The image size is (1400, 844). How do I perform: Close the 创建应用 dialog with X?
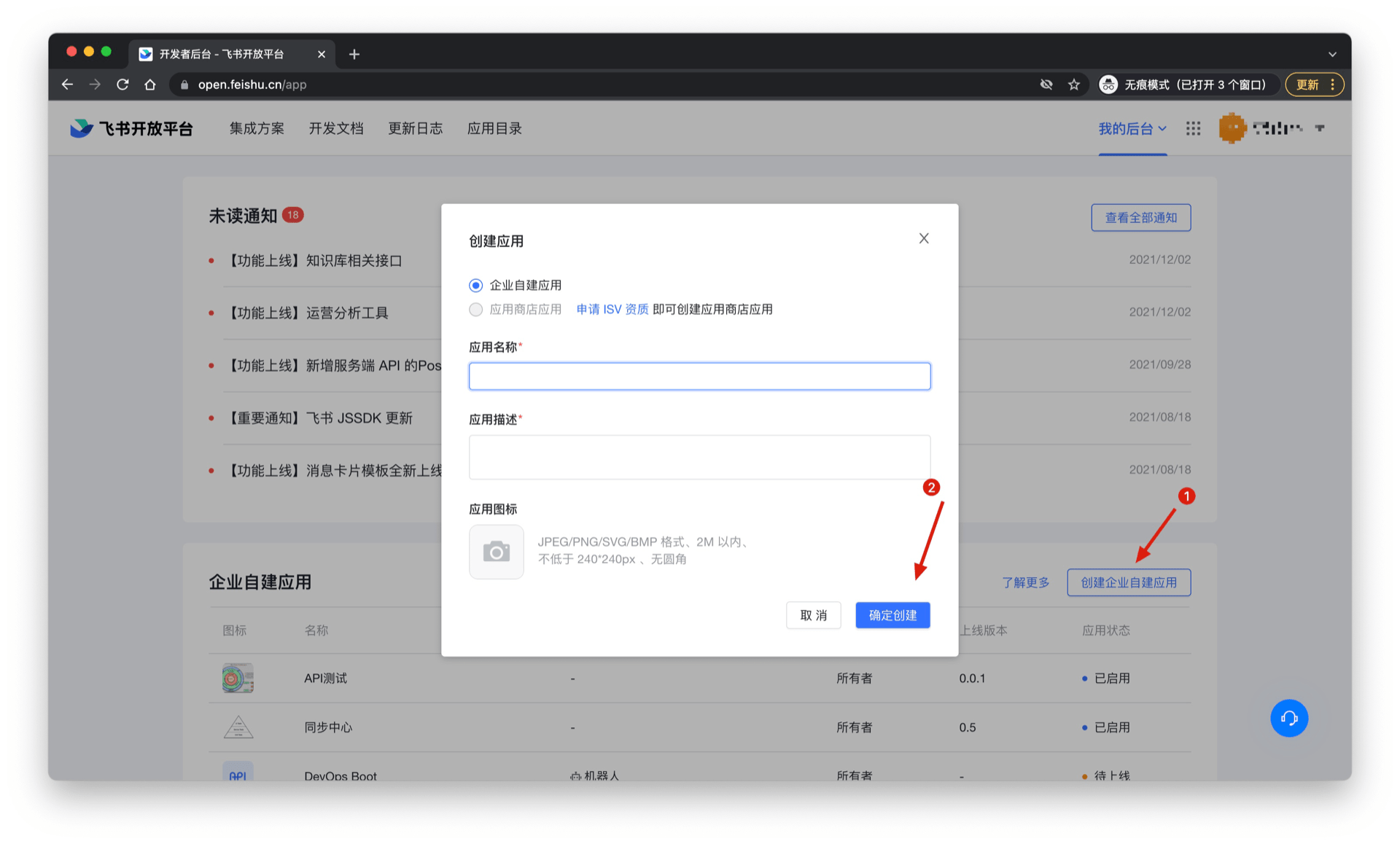[924, 238]
